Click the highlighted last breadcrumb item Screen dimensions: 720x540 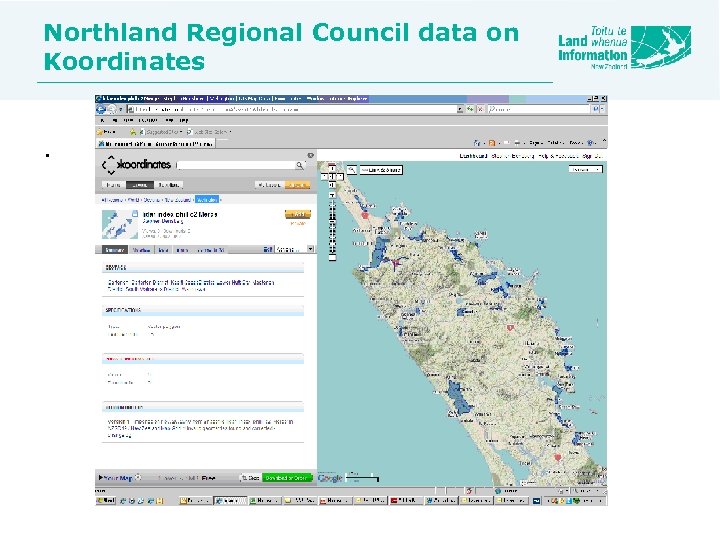point(207,200)
